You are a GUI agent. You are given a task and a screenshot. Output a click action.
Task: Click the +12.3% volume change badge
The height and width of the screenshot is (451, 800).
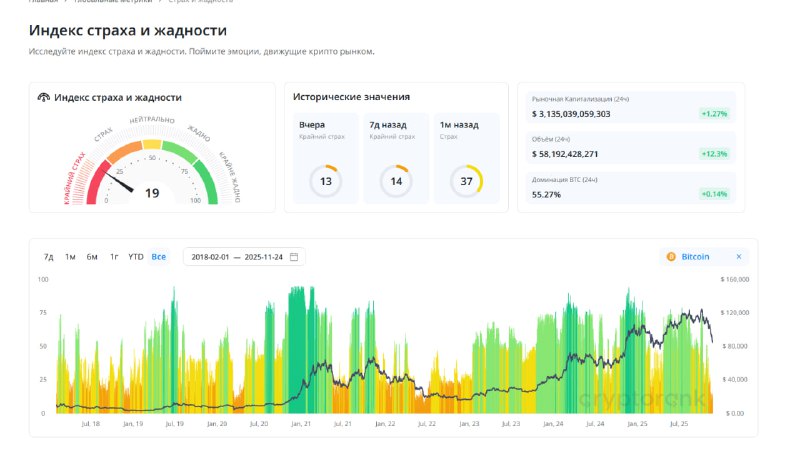pos(715,154)
